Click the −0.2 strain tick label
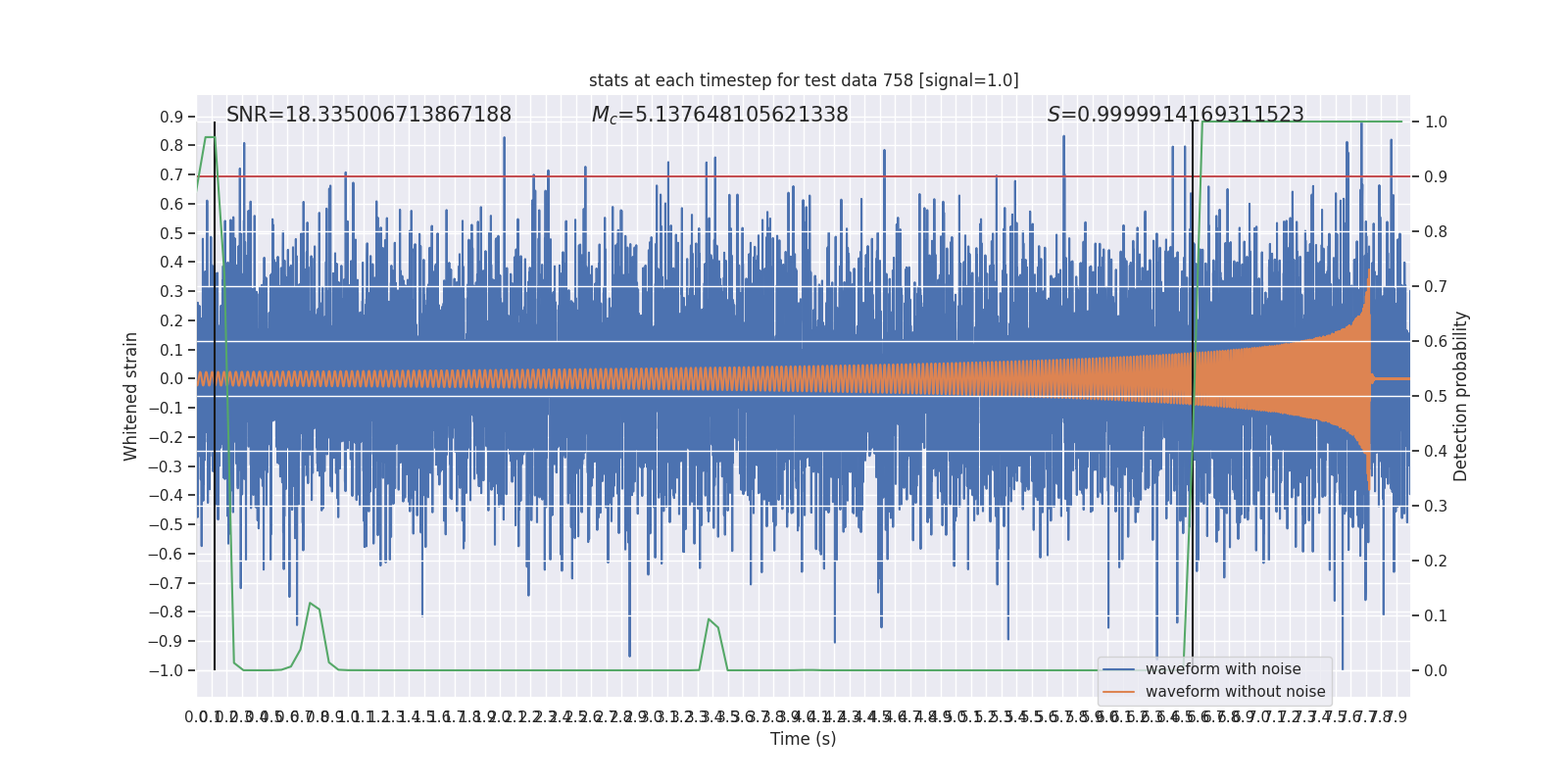Screen dimensions: 1568x784 (166, 437)
